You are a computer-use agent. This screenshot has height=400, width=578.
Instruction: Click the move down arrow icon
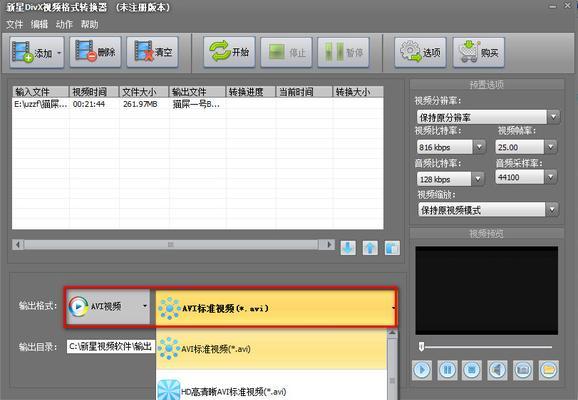coord(348,248)
